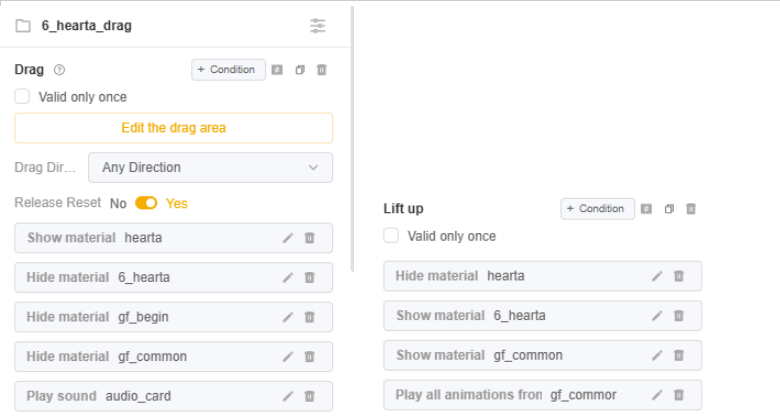Open the Any Direction drag direction dropdown
Image resolution: width=780 pixels, height=418 pixels.
pos(210,168)
